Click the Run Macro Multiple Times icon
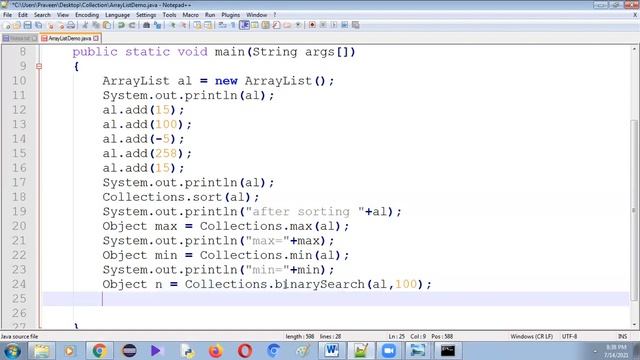The height and width of the screenshot is (360, 640). tap(344, 25)
